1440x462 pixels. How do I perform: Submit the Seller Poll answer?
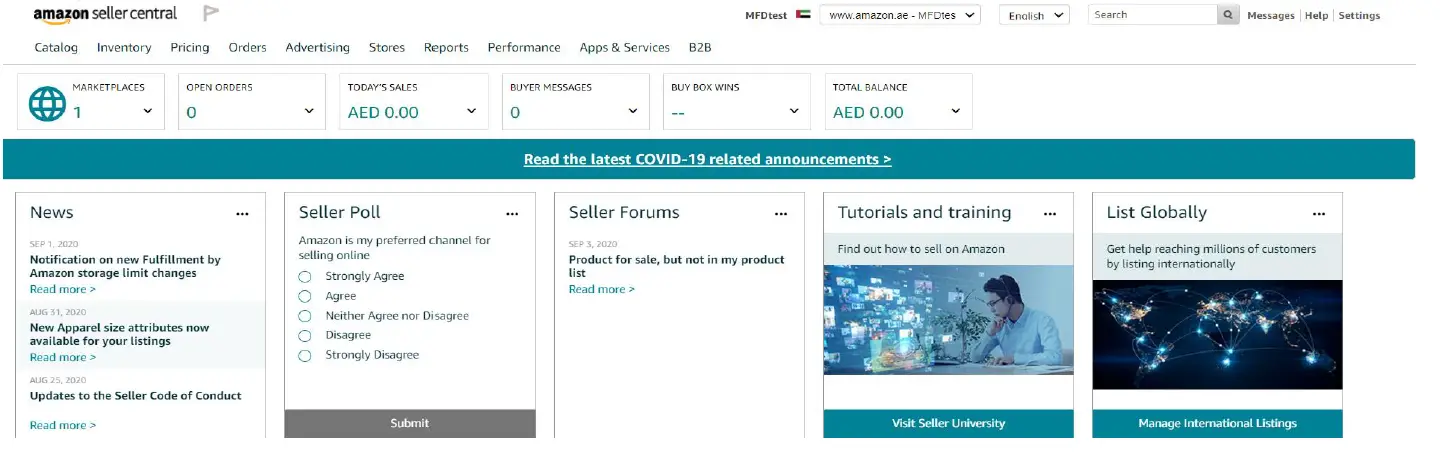[410, 423]
